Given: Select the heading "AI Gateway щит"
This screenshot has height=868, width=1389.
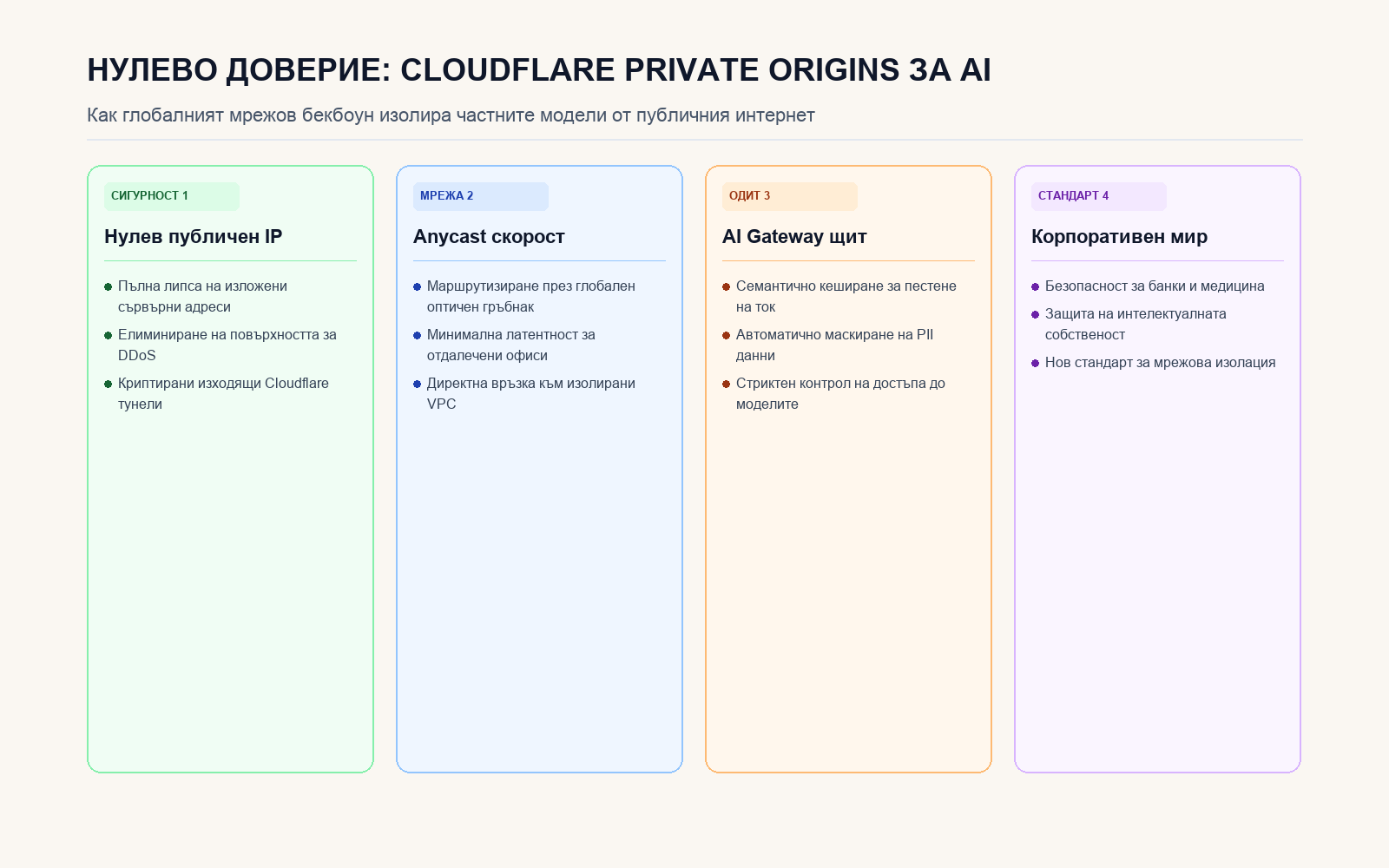Looking at the screenshot, I should click(794, 236).
